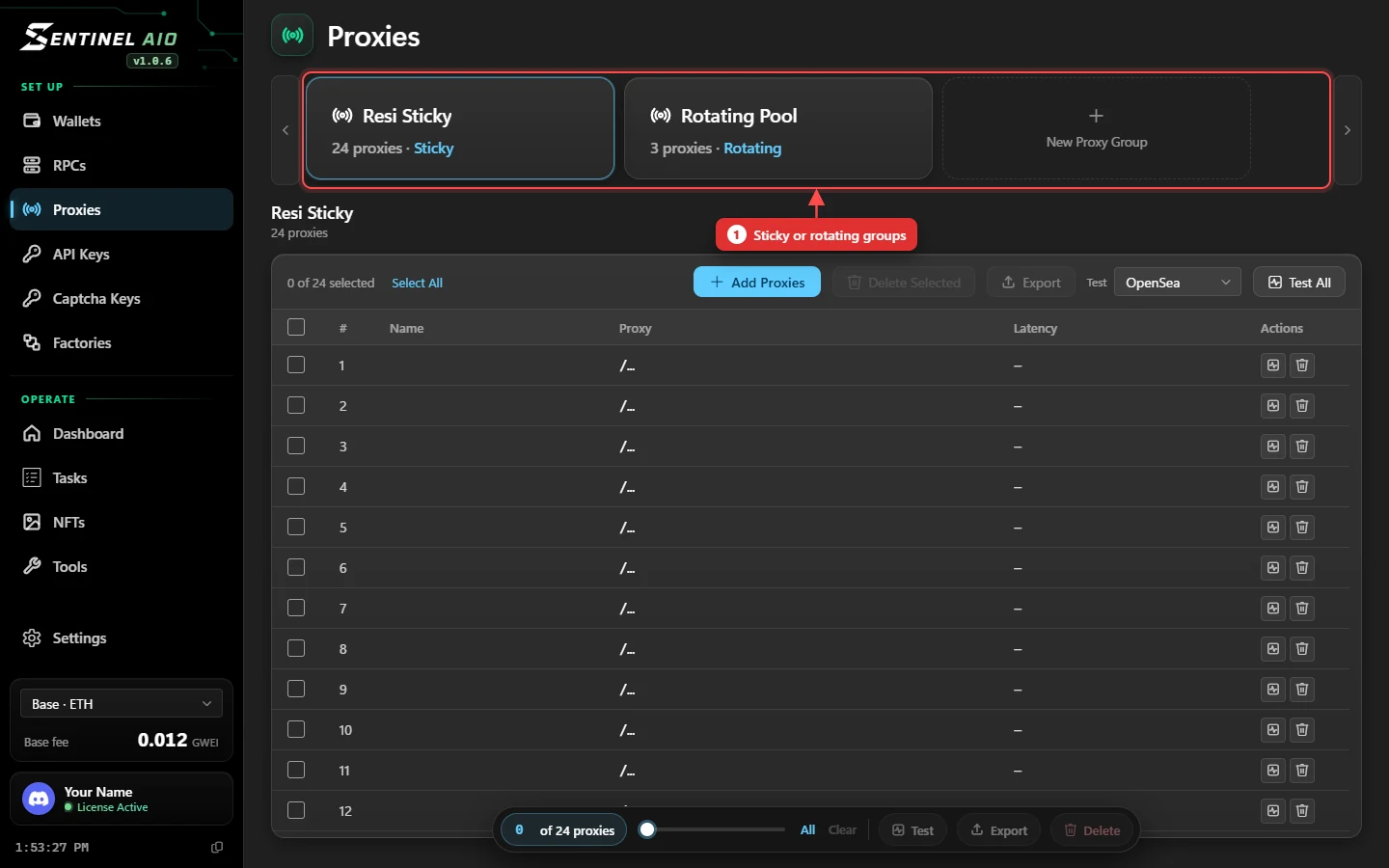Click the Test All button

coord(1299,282)
